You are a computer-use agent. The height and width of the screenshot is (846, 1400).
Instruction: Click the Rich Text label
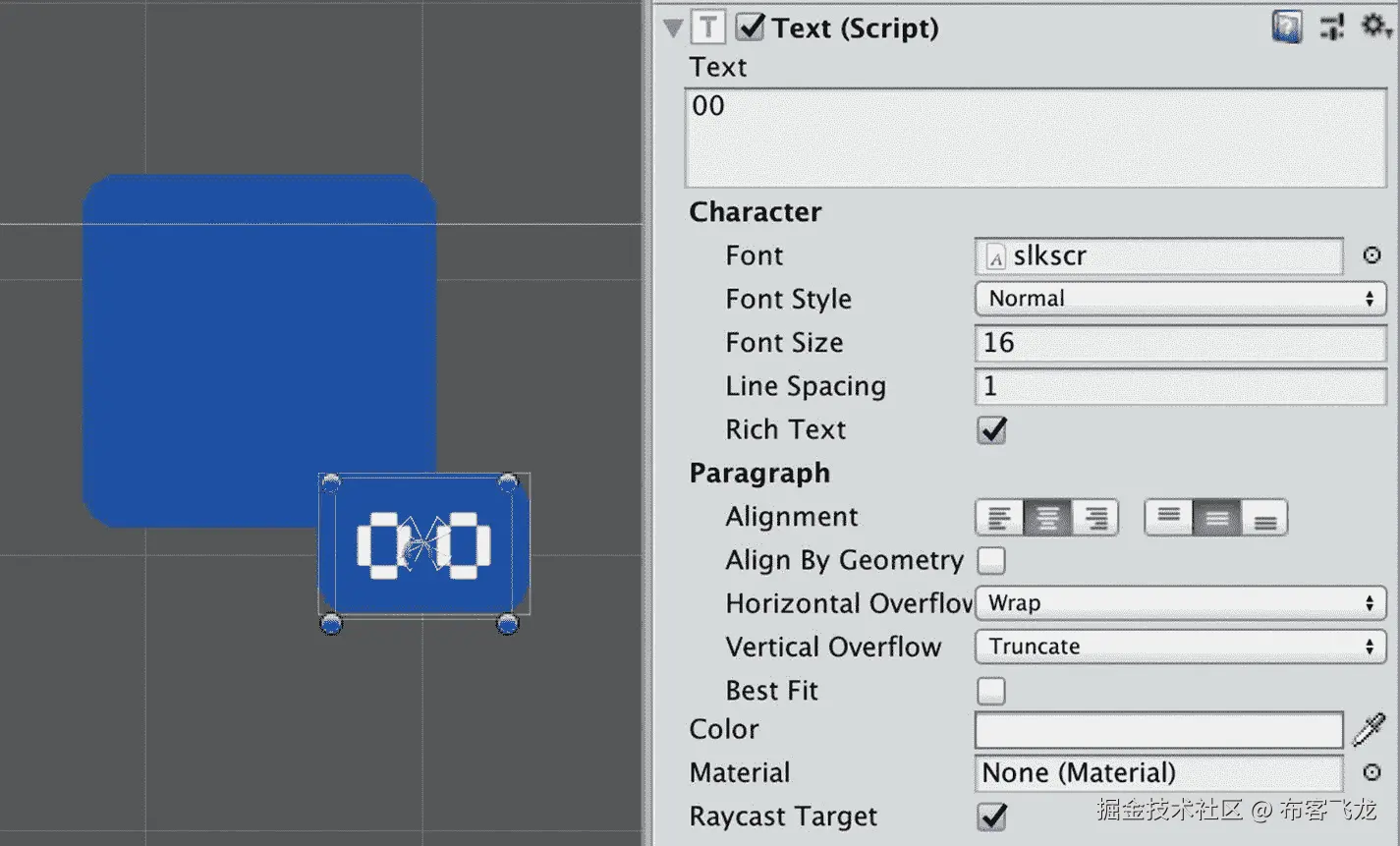[786, 429]
